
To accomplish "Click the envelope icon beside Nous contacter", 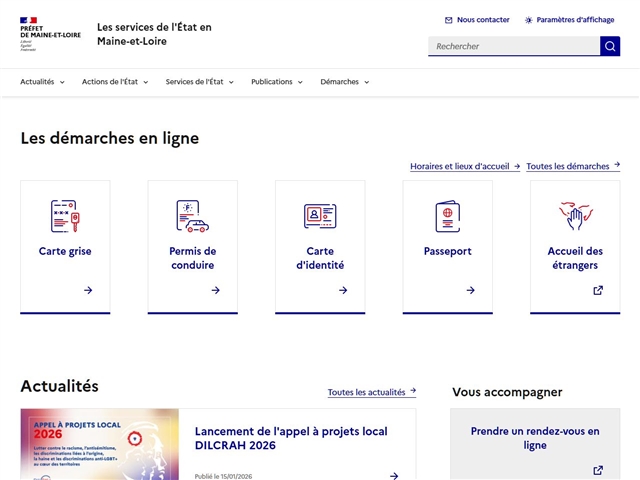I will pyautogui.click(x=449, y=20).
